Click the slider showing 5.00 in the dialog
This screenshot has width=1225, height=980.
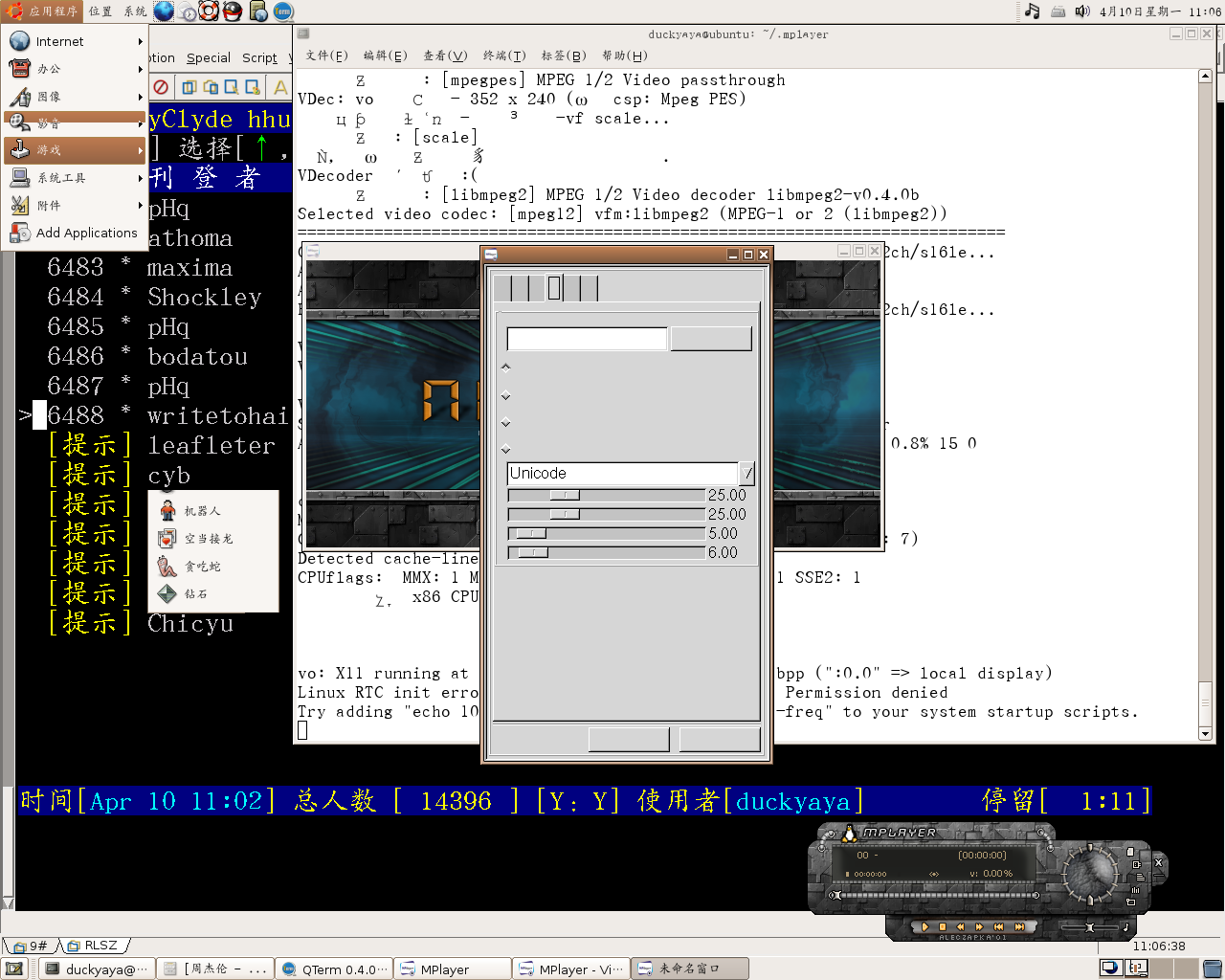606,533
